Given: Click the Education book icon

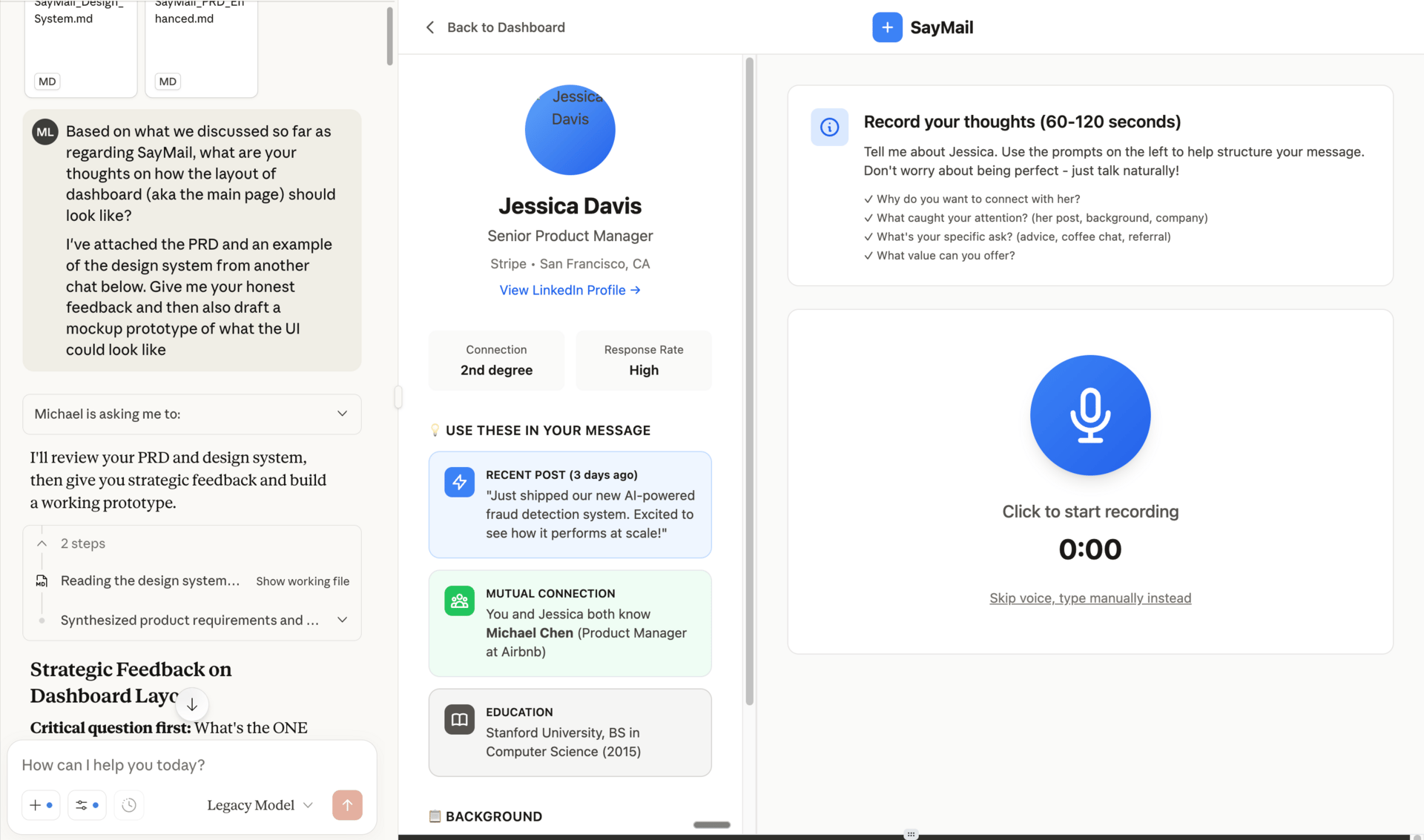Looking at the screenshot, I should pos(459,719).
